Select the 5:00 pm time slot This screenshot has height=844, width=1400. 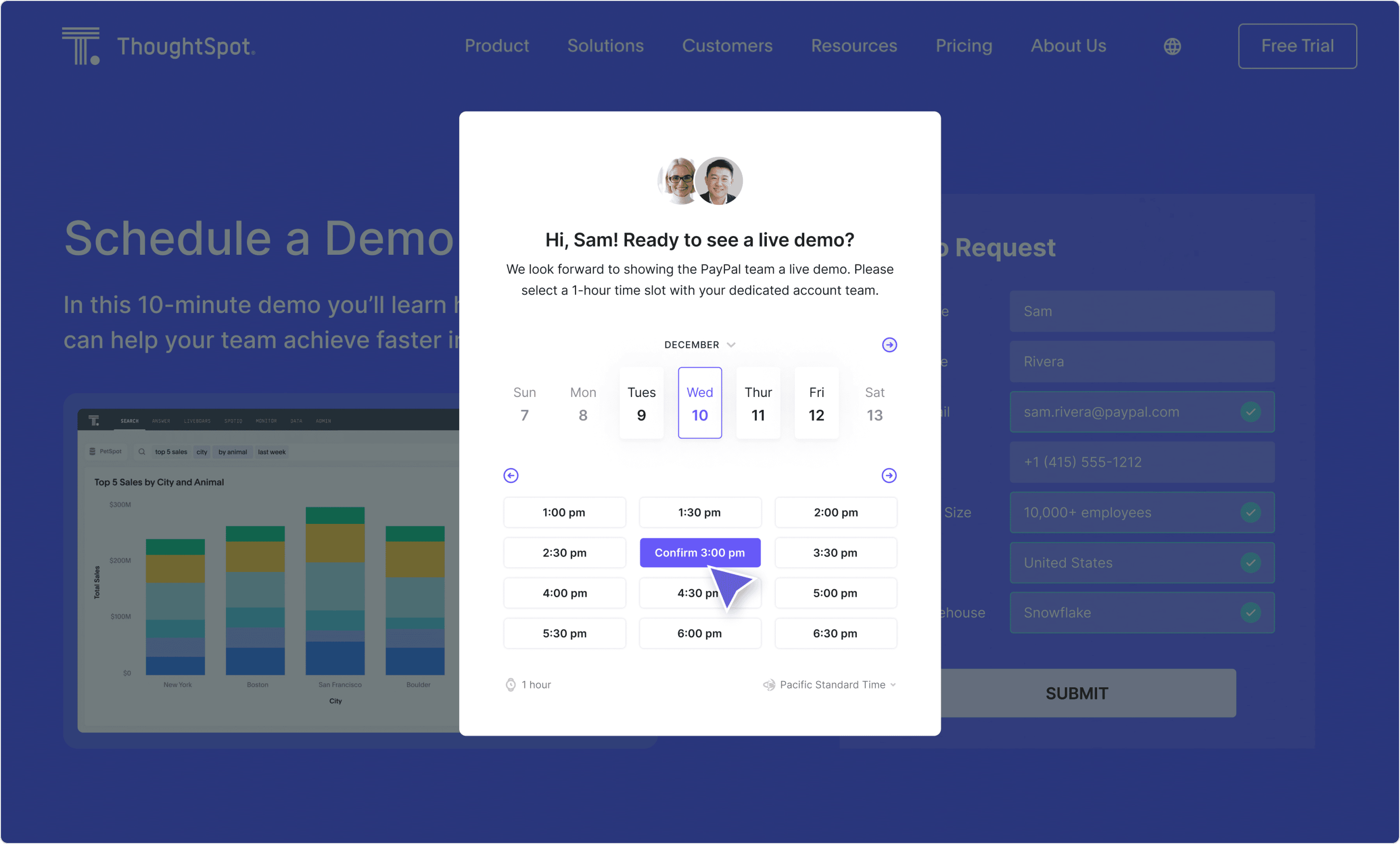click(836, 593)
